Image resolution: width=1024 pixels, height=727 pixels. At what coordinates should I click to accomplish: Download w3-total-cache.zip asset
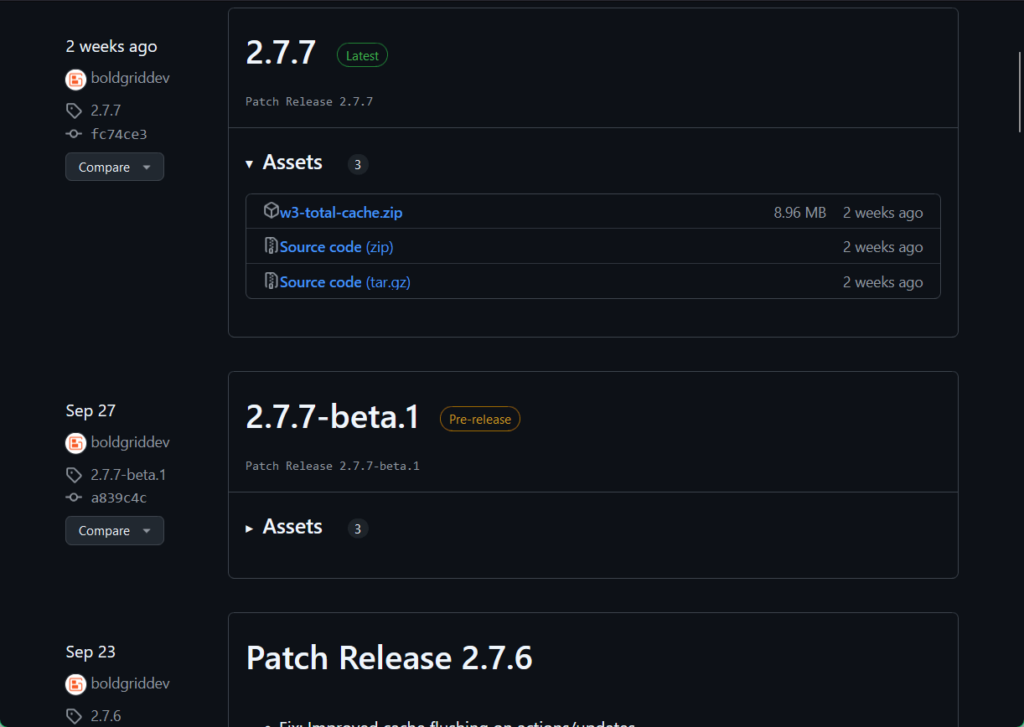[341, 212]
